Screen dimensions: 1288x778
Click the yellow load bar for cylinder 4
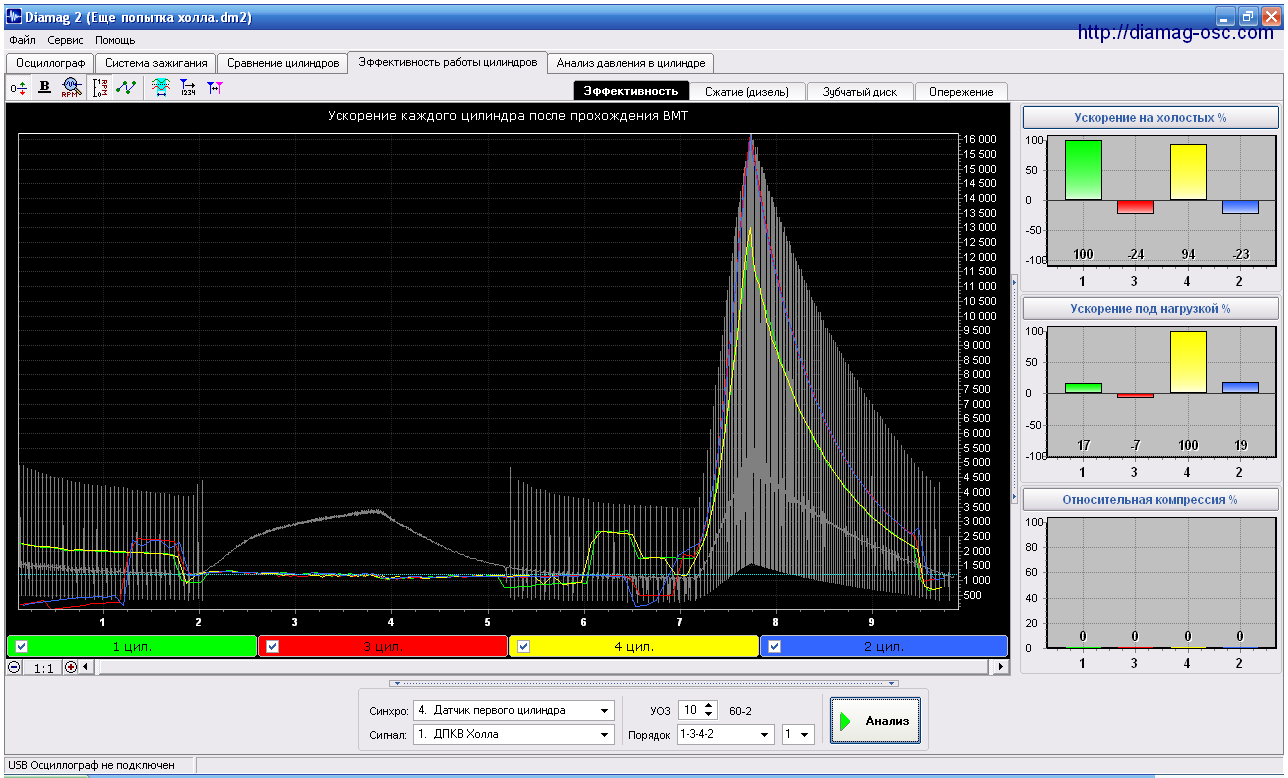pyautogui.click(x=1188, y=362)
